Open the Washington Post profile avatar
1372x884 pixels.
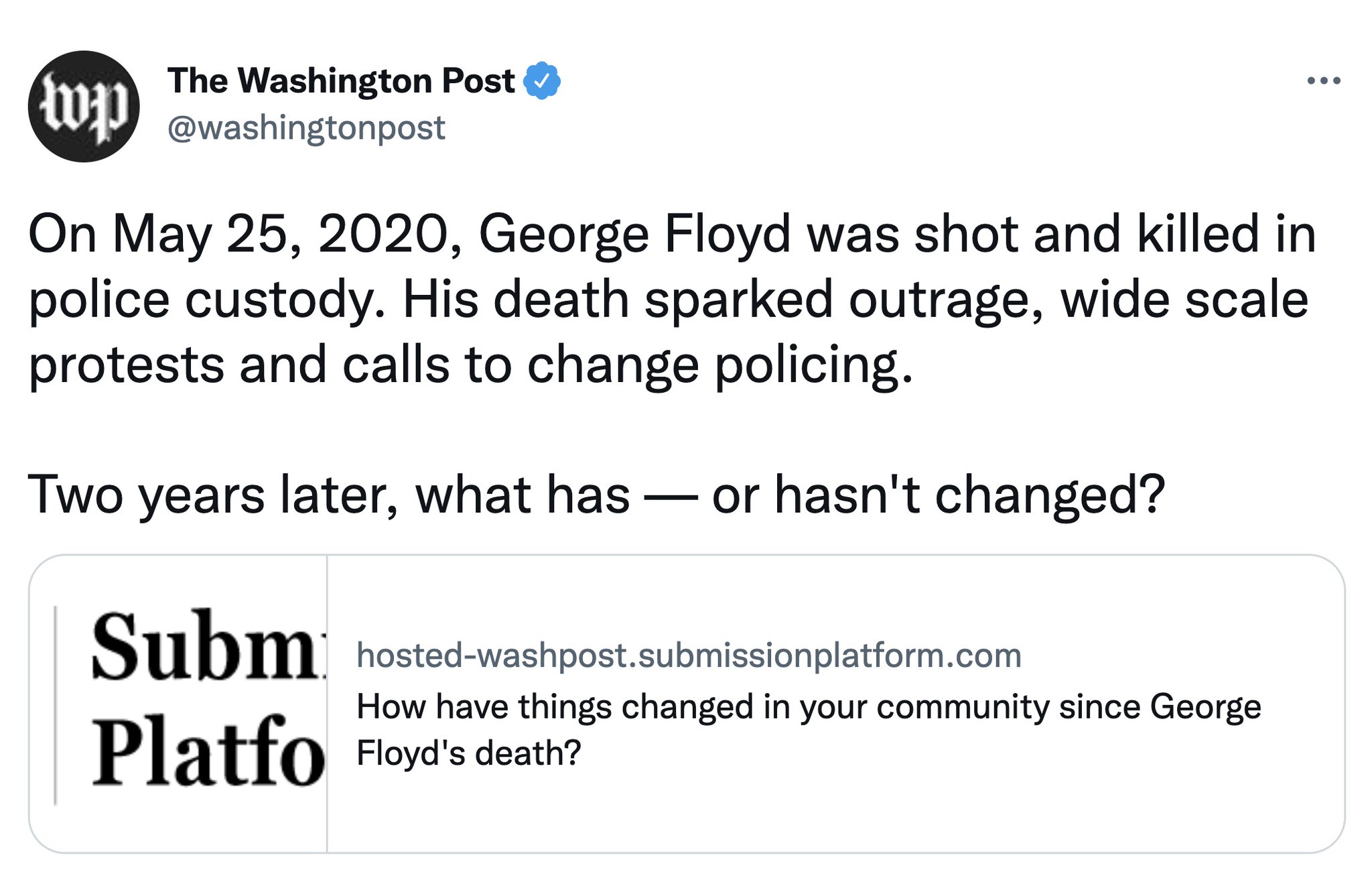click(84, 106)
